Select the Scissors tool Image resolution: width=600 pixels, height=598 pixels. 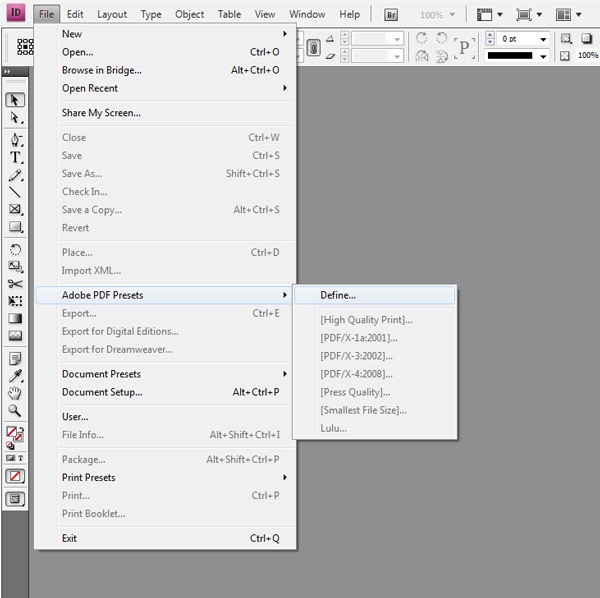pos(15,284)
